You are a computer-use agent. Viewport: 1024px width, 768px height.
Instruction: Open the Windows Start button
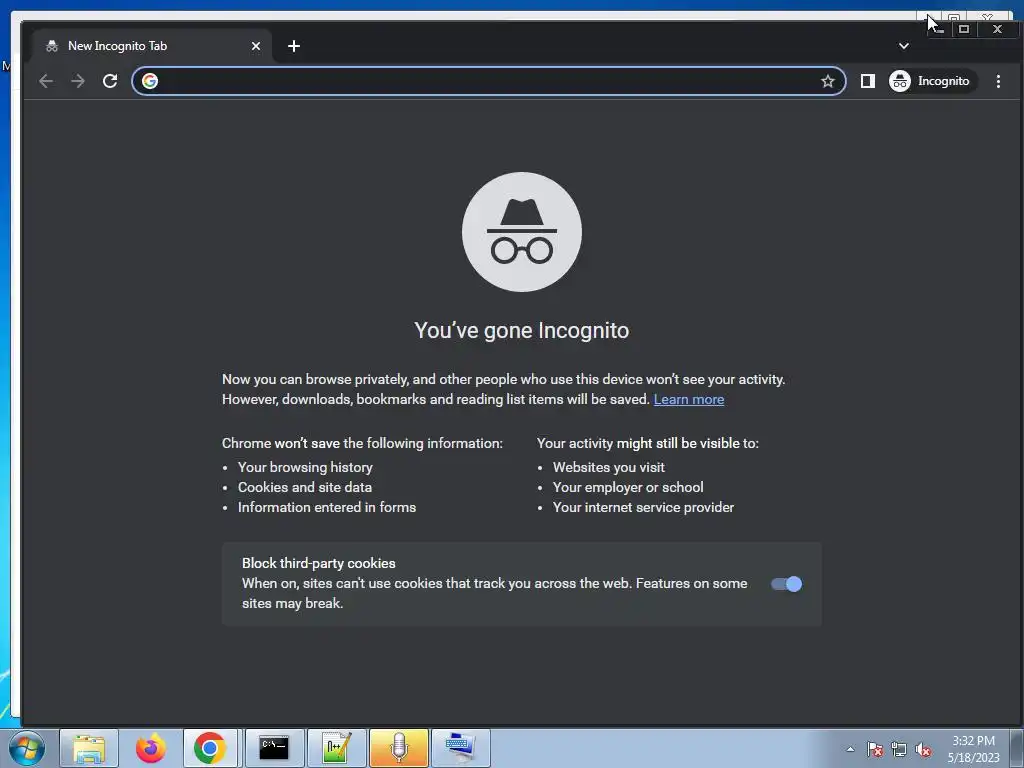27,748
